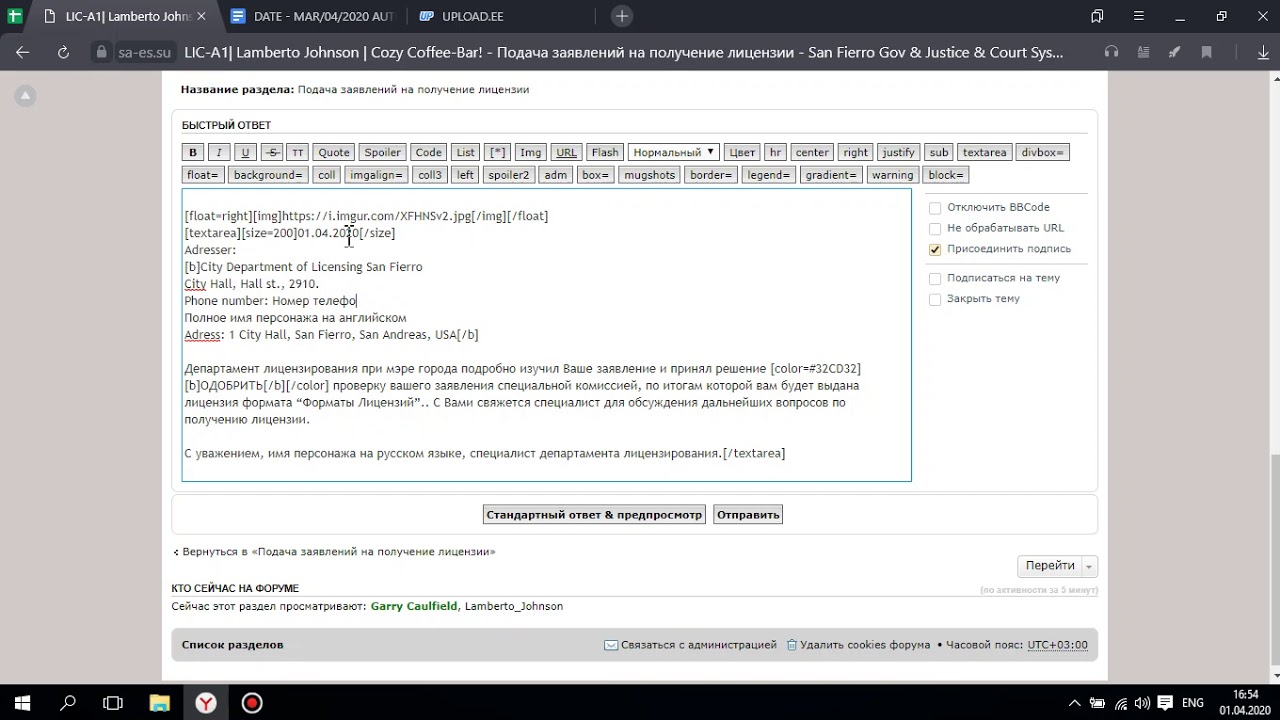Open Yandex Browser from the taskbar

(205, 703)
